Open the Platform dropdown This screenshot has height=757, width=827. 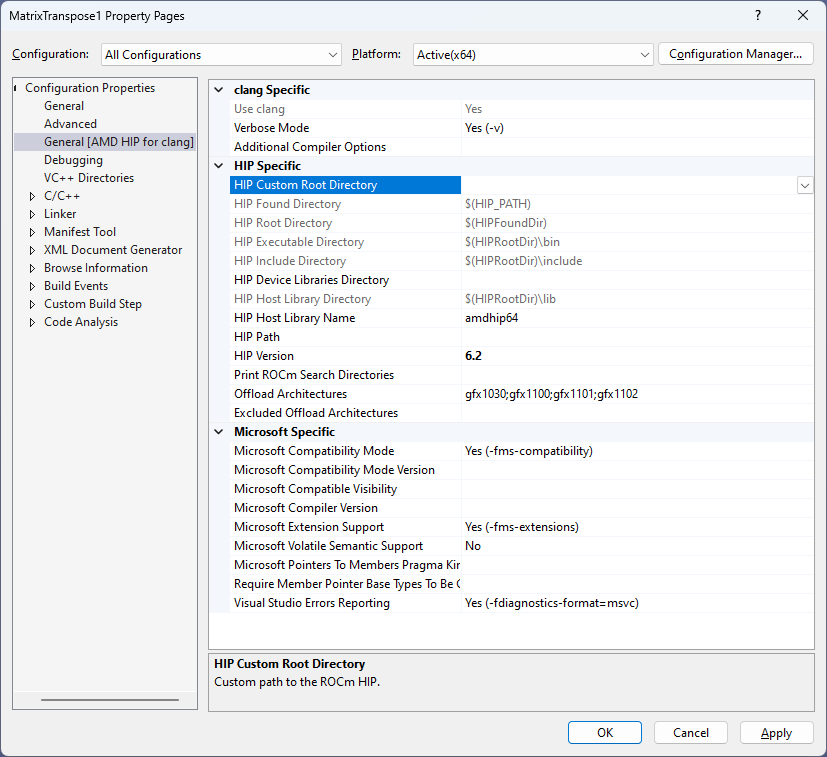tap(532, 55)
